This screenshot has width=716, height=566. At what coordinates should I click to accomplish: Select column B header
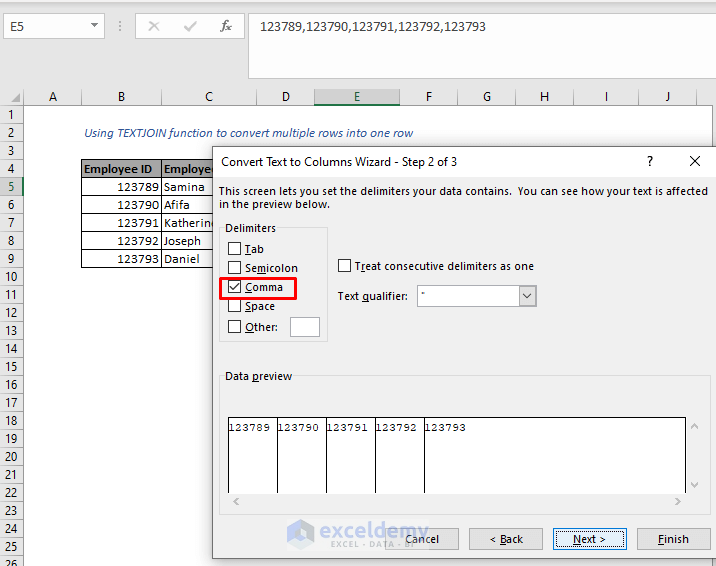(121, 97)
